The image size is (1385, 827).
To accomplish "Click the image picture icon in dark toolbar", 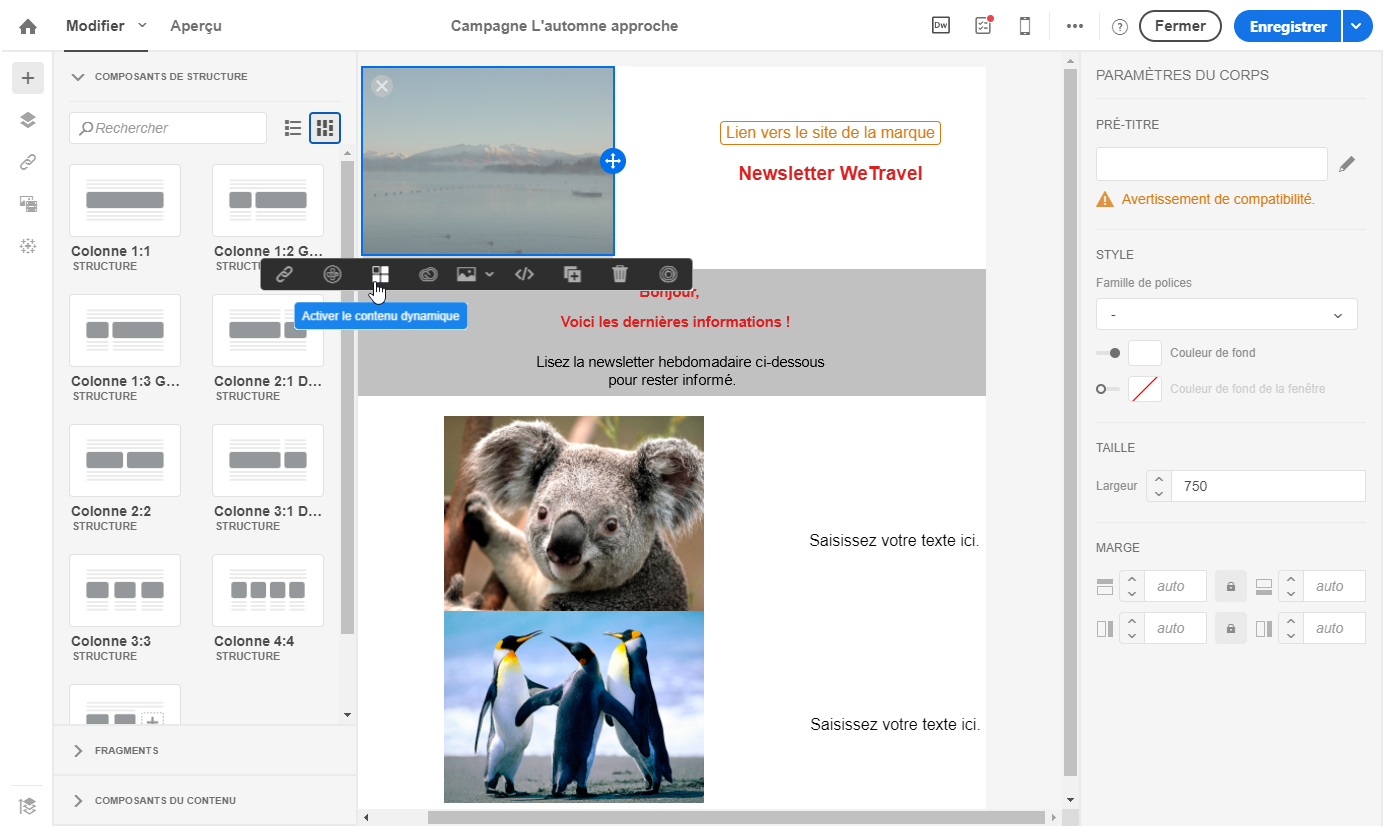I will pos(466,274).
